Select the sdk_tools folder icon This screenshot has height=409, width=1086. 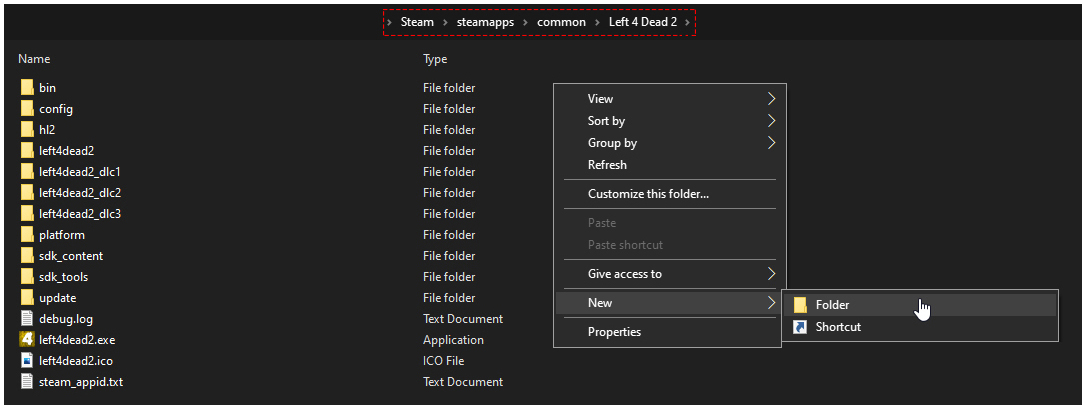point(27,277)
